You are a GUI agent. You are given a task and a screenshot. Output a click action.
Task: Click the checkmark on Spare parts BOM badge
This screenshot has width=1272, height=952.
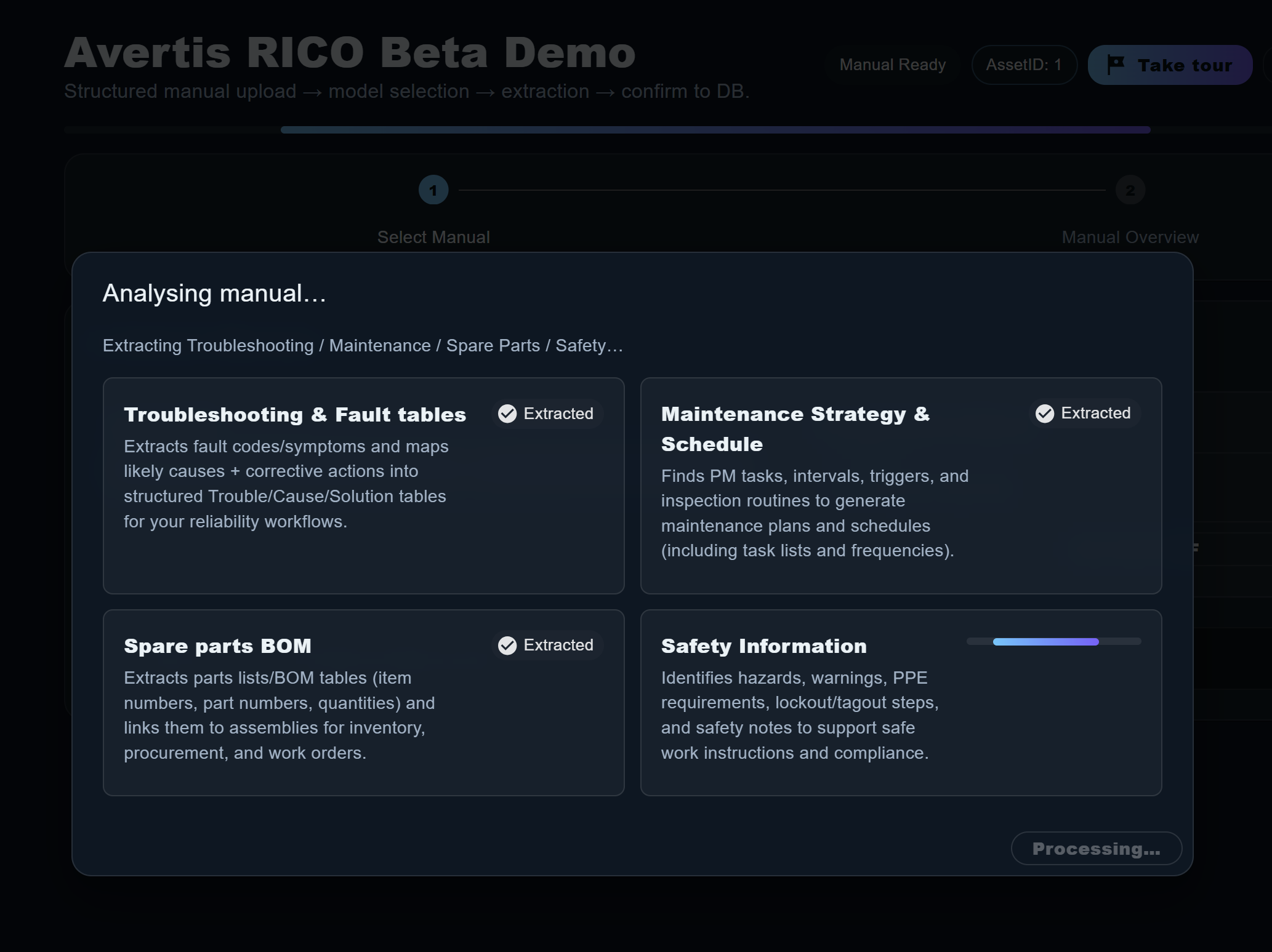tap(507, 645)
